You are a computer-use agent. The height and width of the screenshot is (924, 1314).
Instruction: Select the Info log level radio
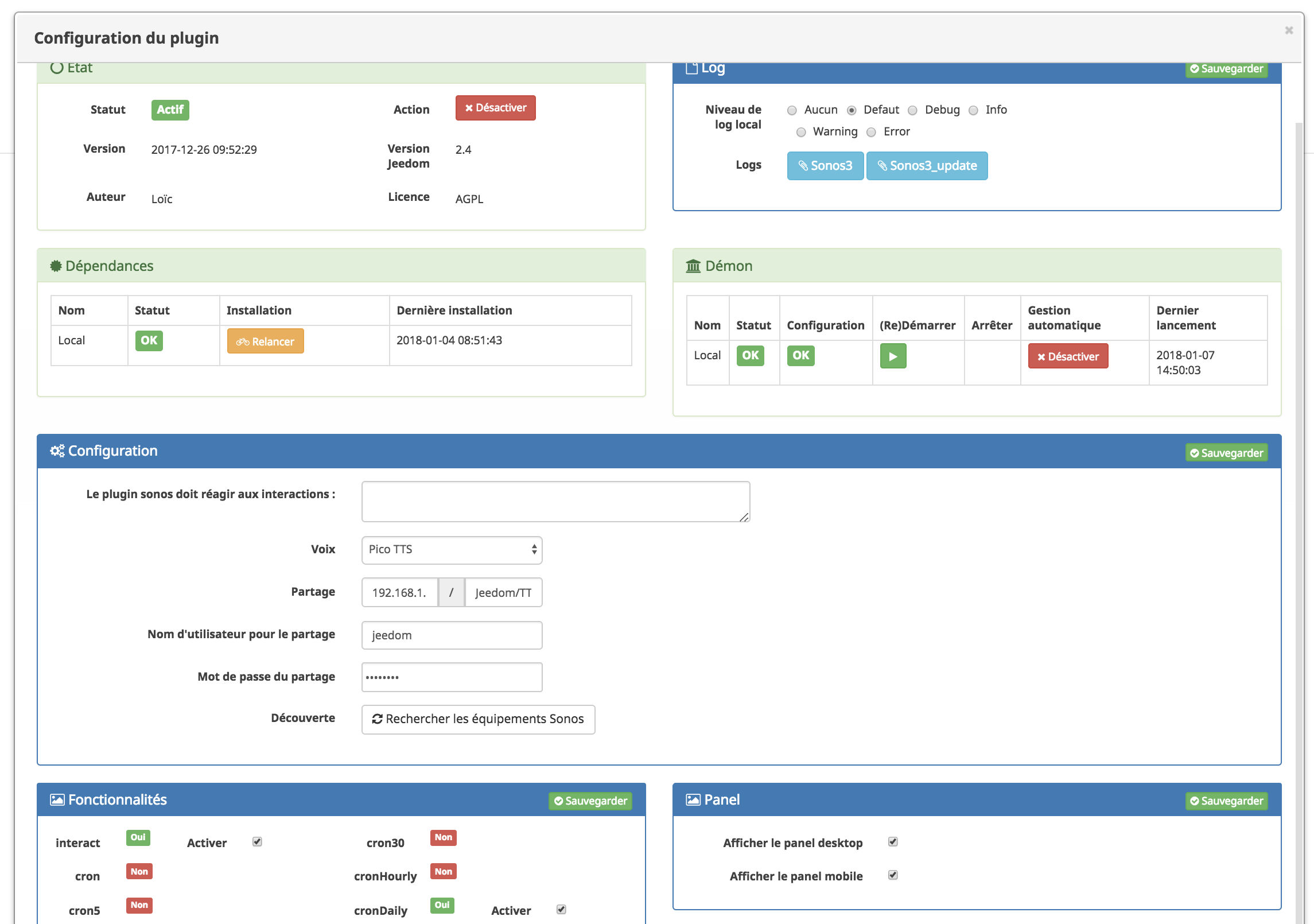[x=973, y=110]
